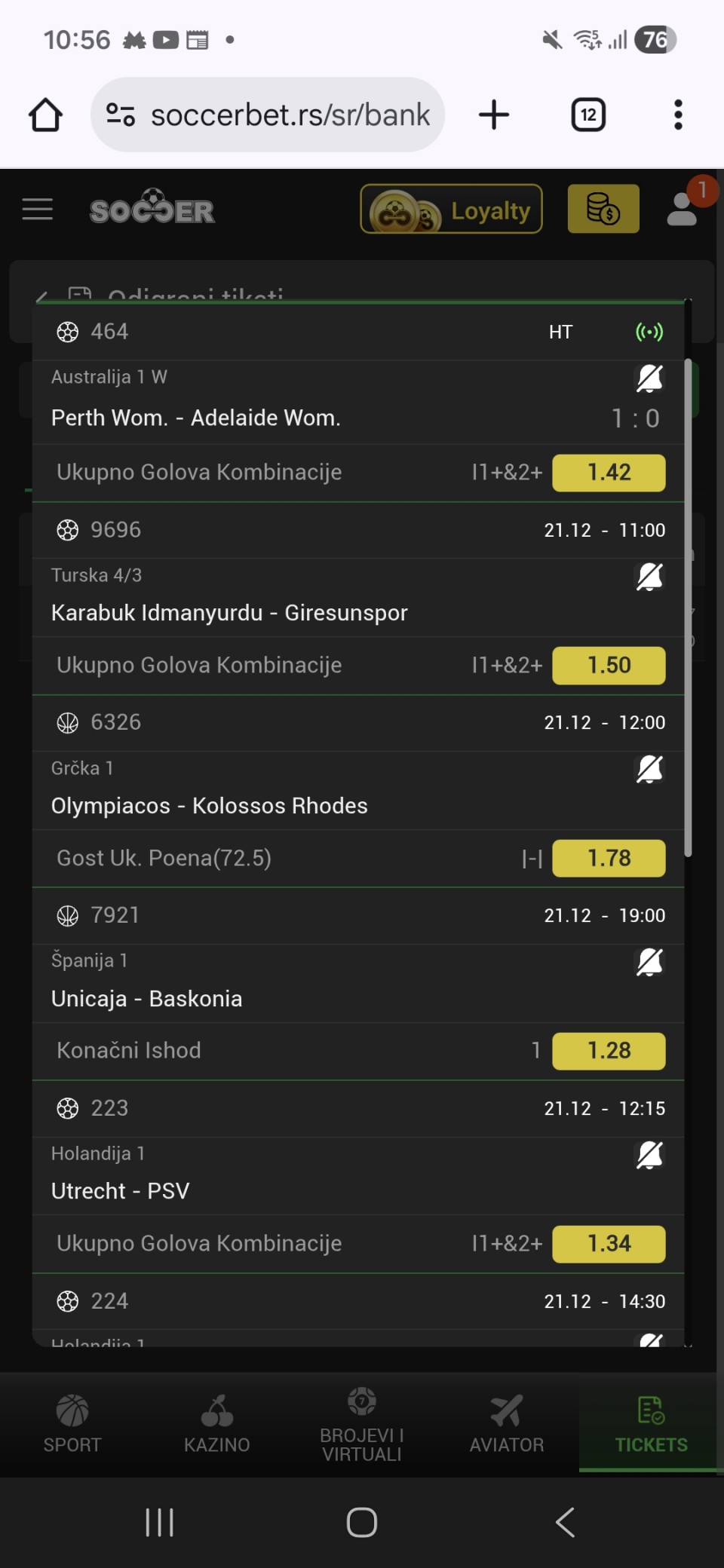Open the AVIATOR plane tab
Viewport: 724px width, 1568px height.
pos(507,1423)
